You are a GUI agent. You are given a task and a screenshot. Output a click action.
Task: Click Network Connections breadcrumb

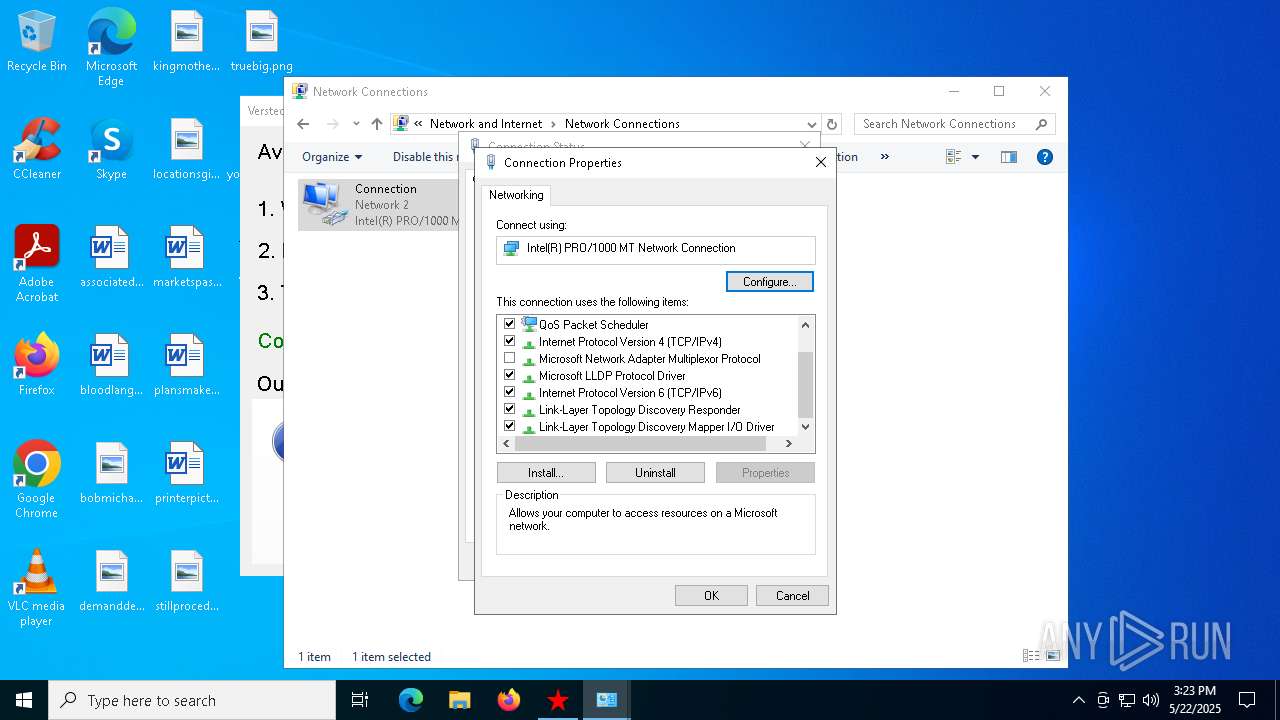pyautogui.click(x=622, y=124)
